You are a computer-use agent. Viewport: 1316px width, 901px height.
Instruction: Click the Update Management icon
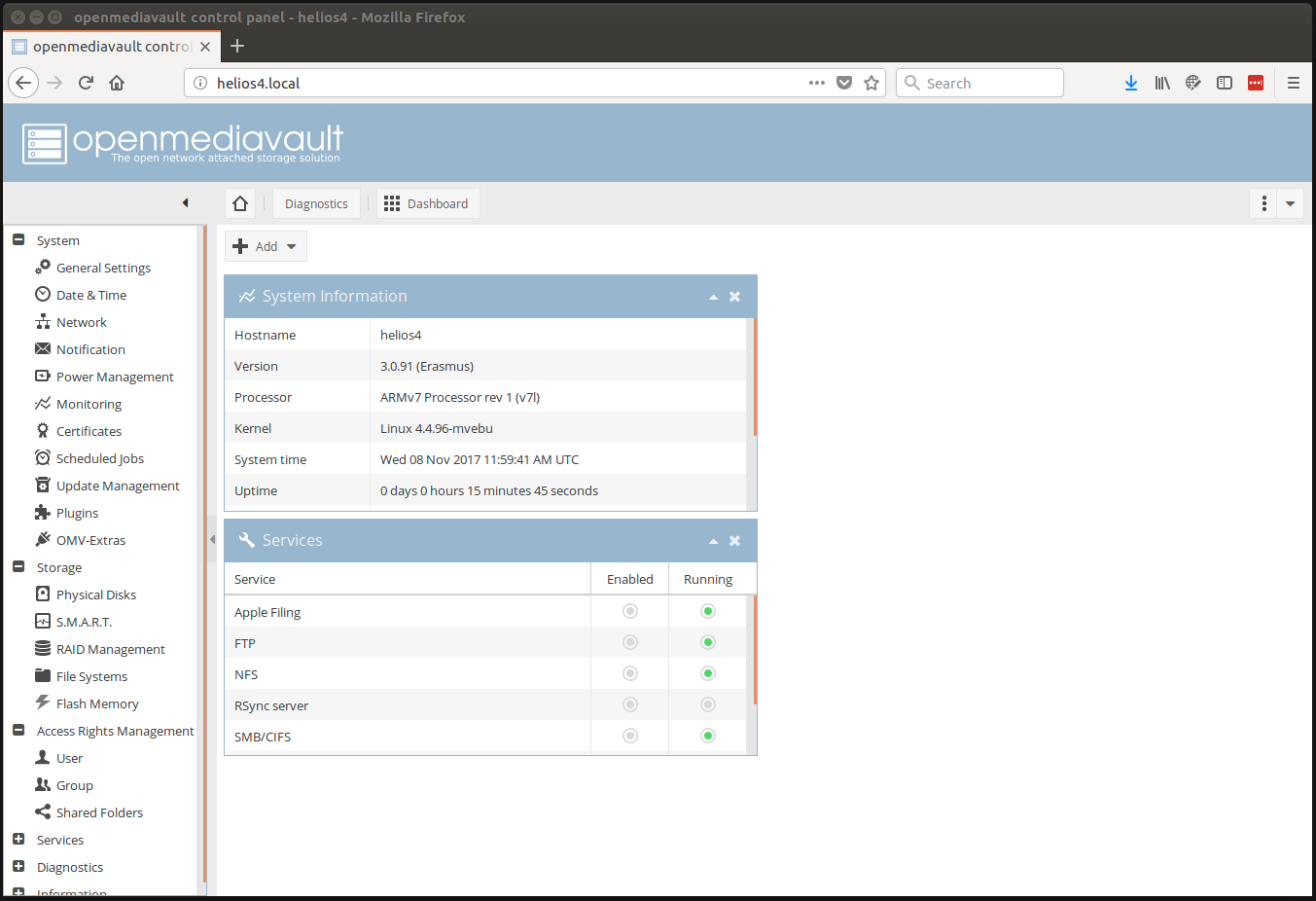(43, 485)
